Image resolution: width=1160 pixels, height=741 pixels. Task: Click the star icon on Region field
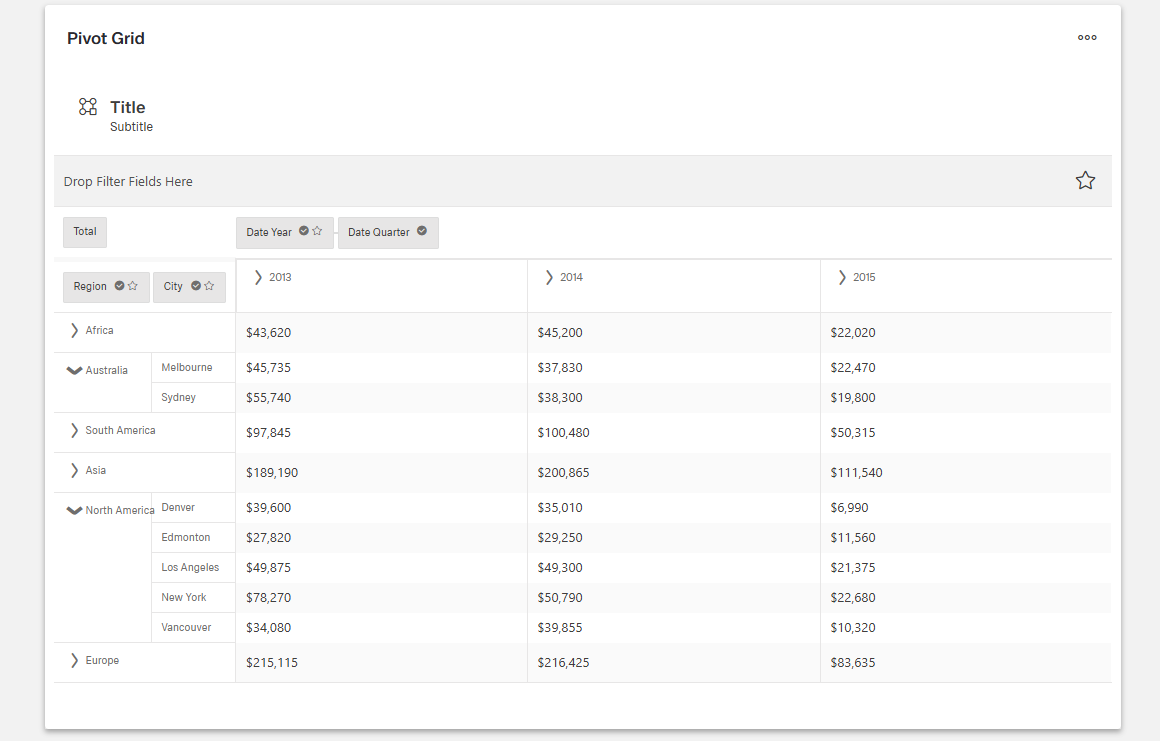point(134,286)
